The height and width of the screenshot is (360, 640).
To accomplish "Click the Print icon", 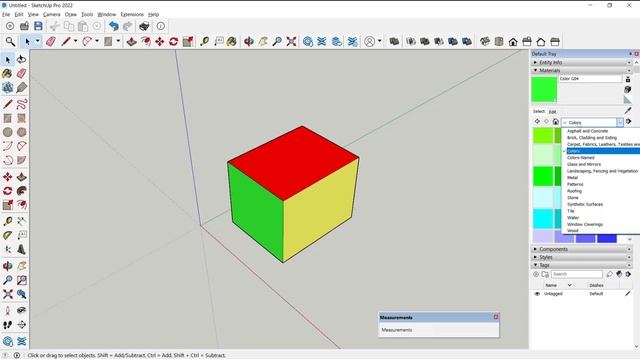I will pyautogui.click(x=144, y=26).
